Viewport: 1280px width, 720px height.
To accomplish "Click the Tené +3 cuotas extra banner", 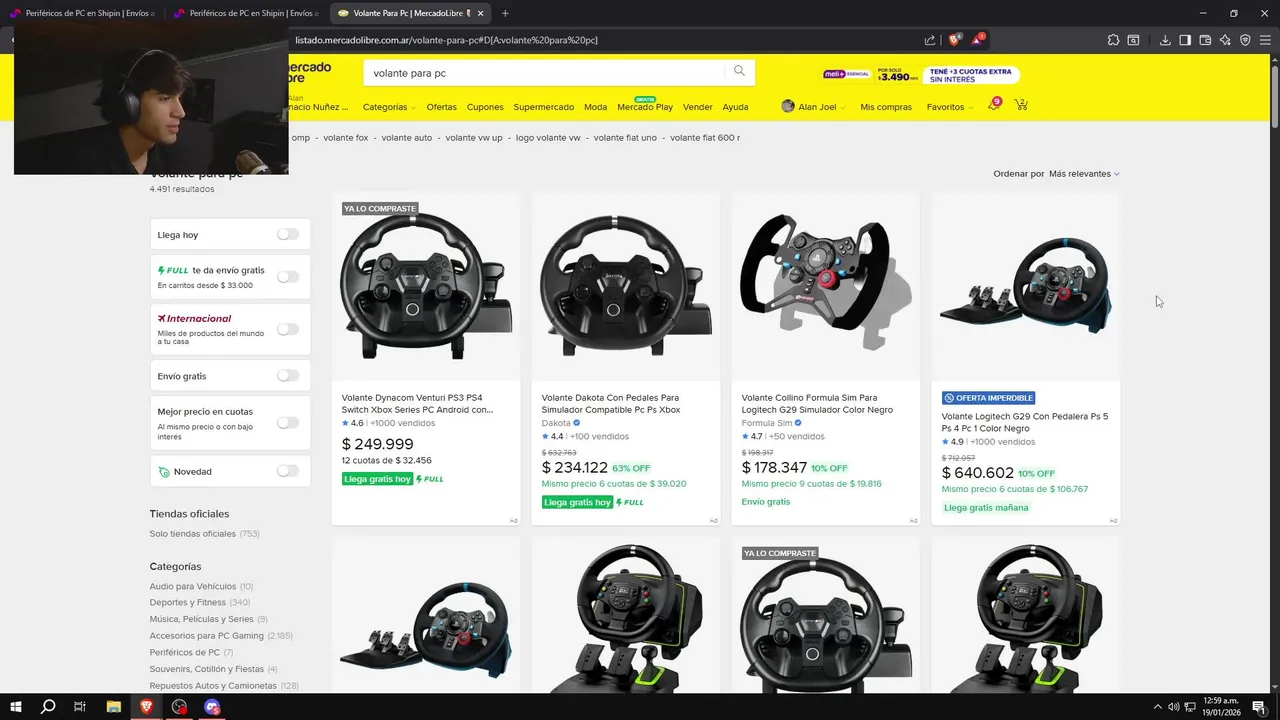I will click(x=971, y=75).
